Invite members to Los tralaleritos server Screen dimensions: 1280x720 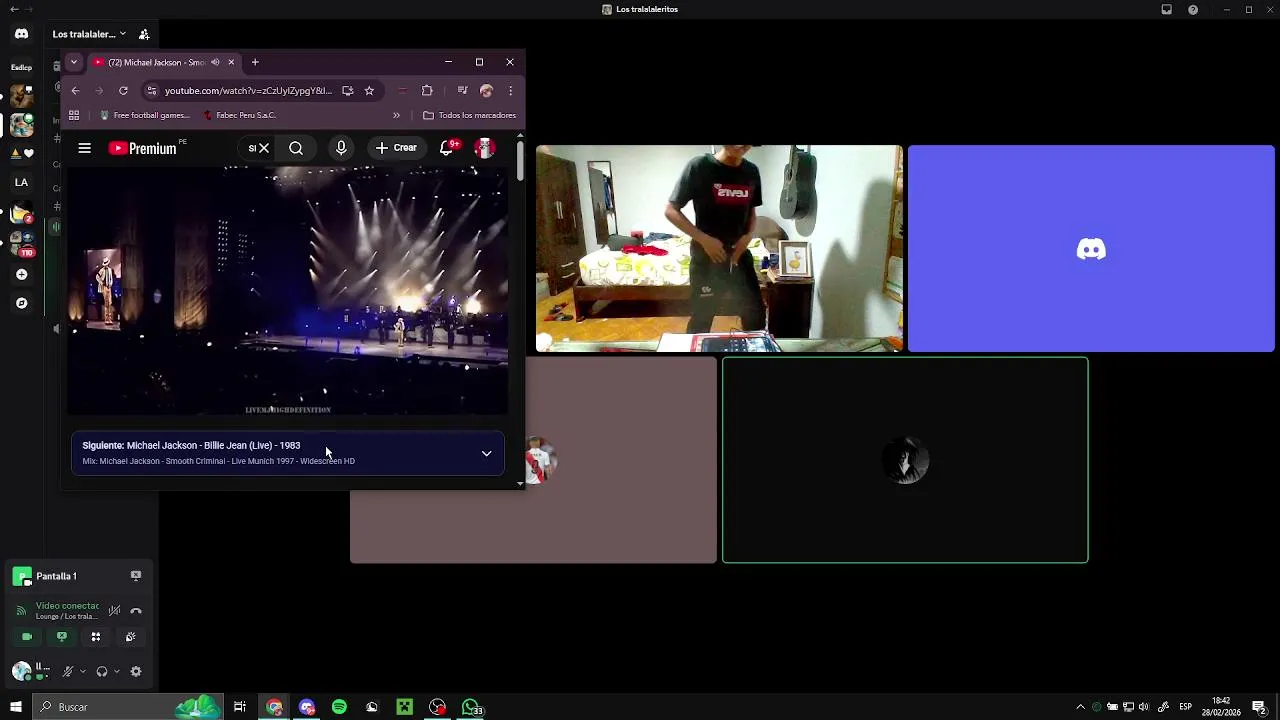click(144, 34)
